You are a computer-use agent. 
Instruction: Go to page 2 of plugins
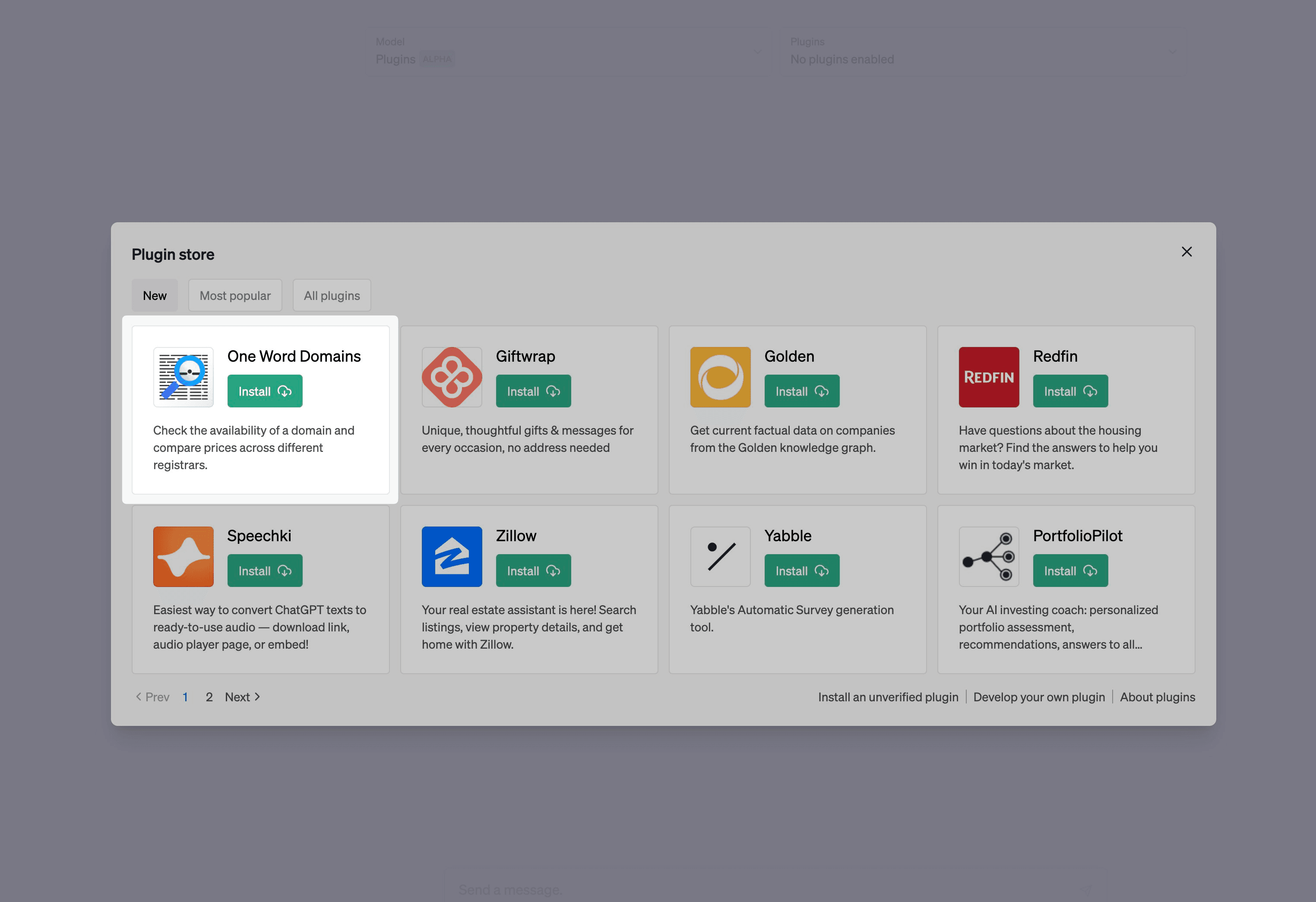(x=209, y=697)
